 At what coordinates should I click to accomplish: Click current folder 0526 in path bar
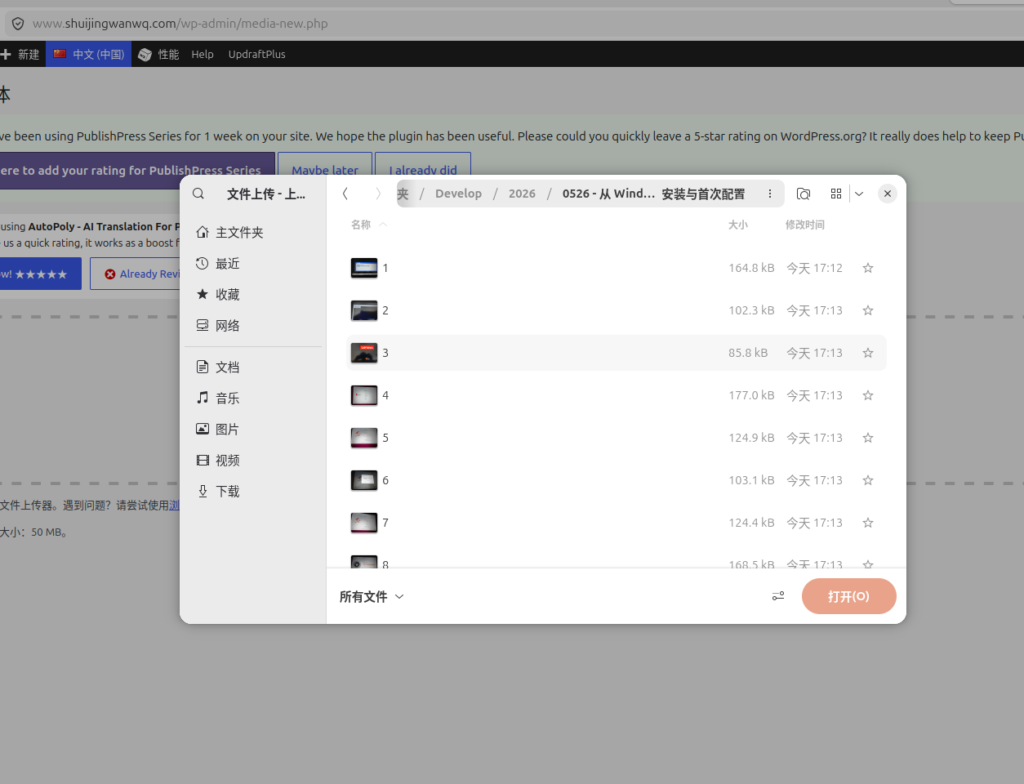point(653,193)
